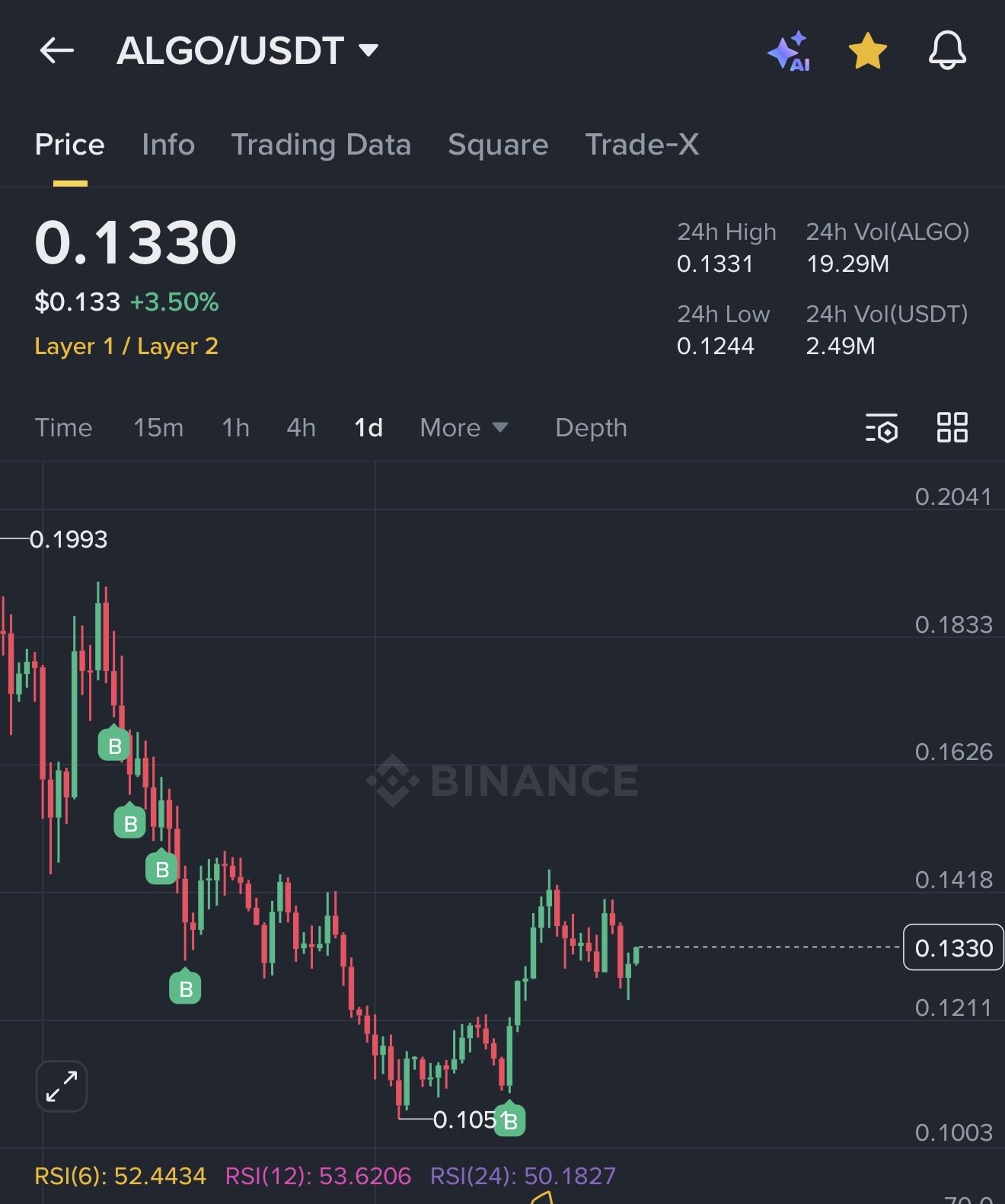Screen dimensions: 1005x1204
Task: Click the buy marker at chart low
Action: click(x=509, y=1120)
